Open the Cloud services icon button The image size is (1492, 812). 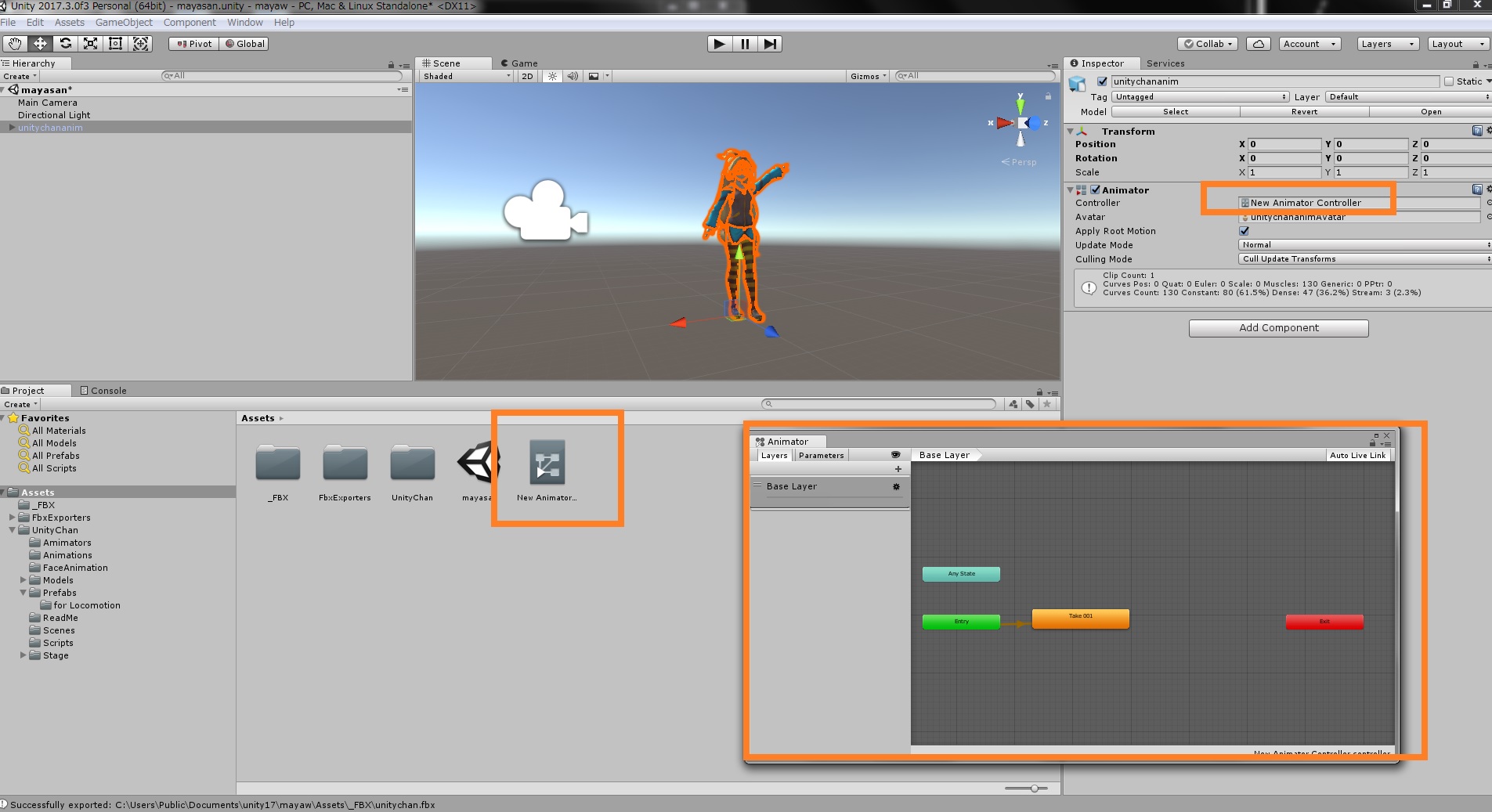coord(1259,44)
